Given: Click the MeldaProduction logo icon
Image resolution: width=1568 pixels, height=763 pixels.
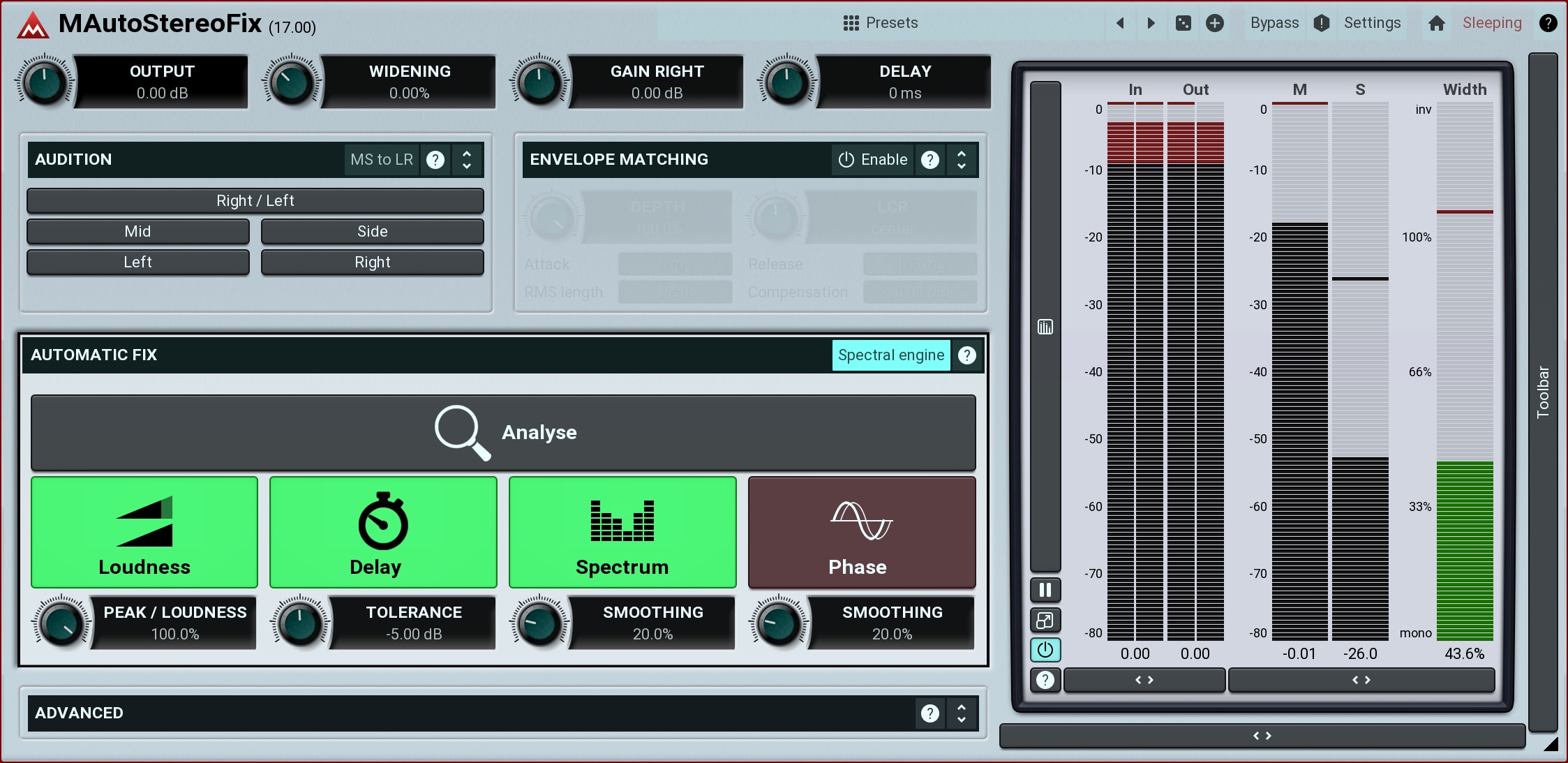Looking at the screenshot, I should [x=33, y=24].
